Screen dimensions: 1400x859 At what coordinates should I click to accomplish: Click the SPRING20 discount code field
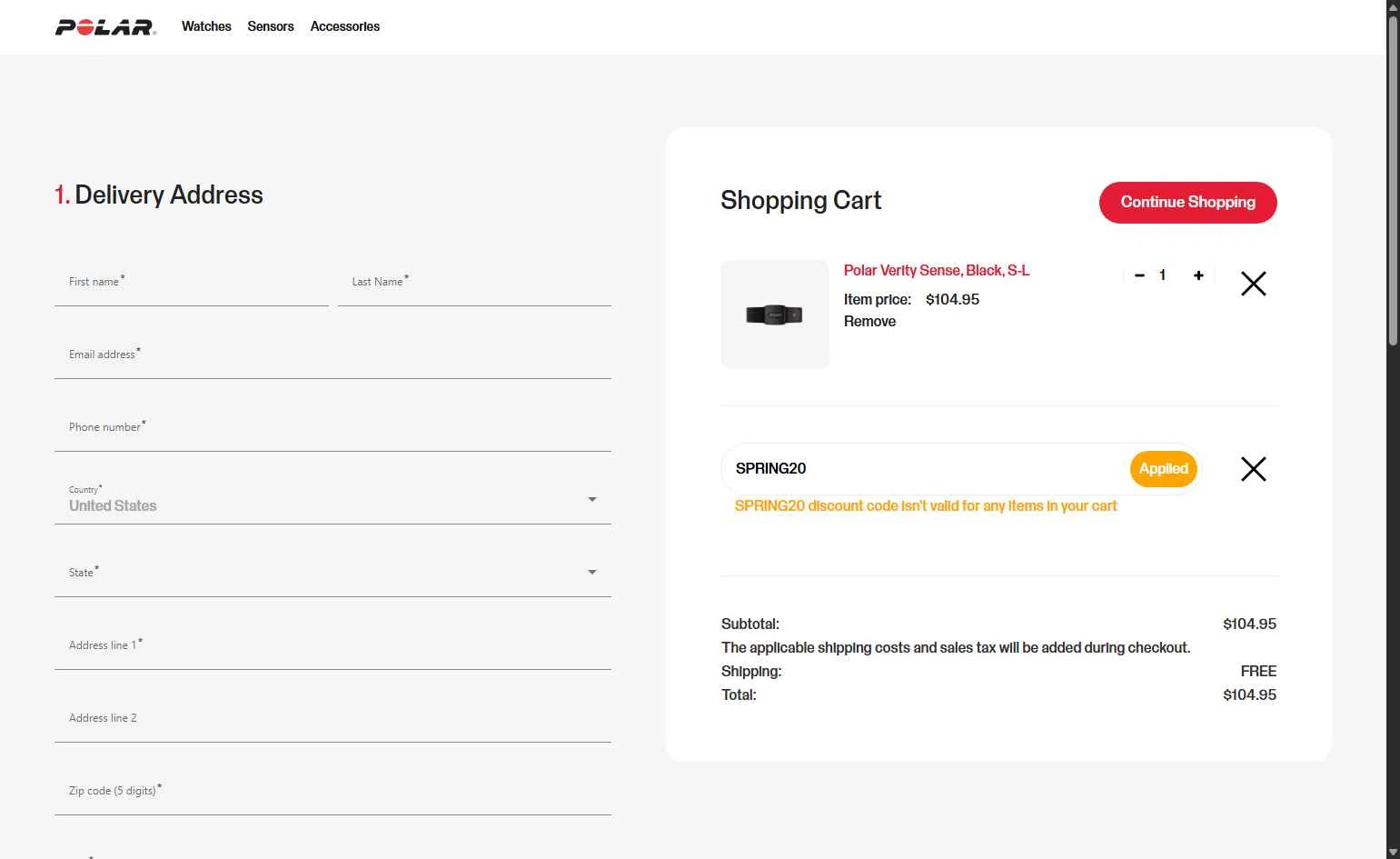point(927,469)
